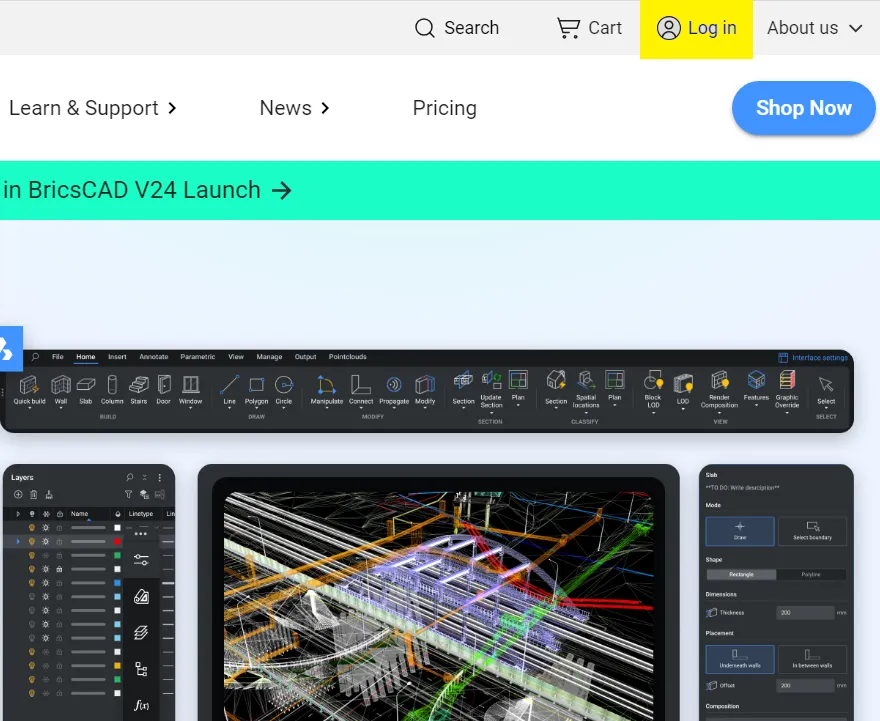Select the Quick build tool icon
Viewport: 880px width, 721px height.
29,385
